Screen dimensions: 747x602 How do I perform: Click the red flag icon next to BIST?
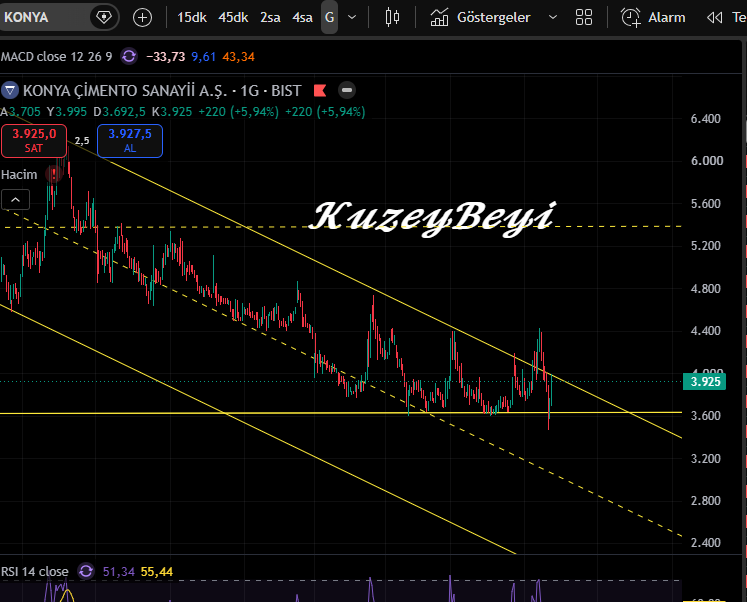(320, 90)
